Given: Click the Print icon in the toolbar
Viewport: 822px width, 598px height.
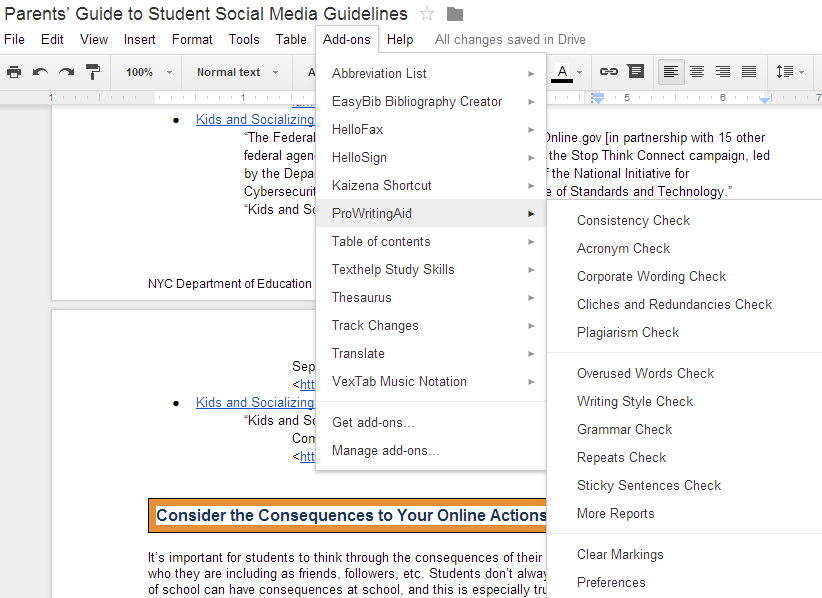Looking at the screenshot, I should [x=14, y=72].
